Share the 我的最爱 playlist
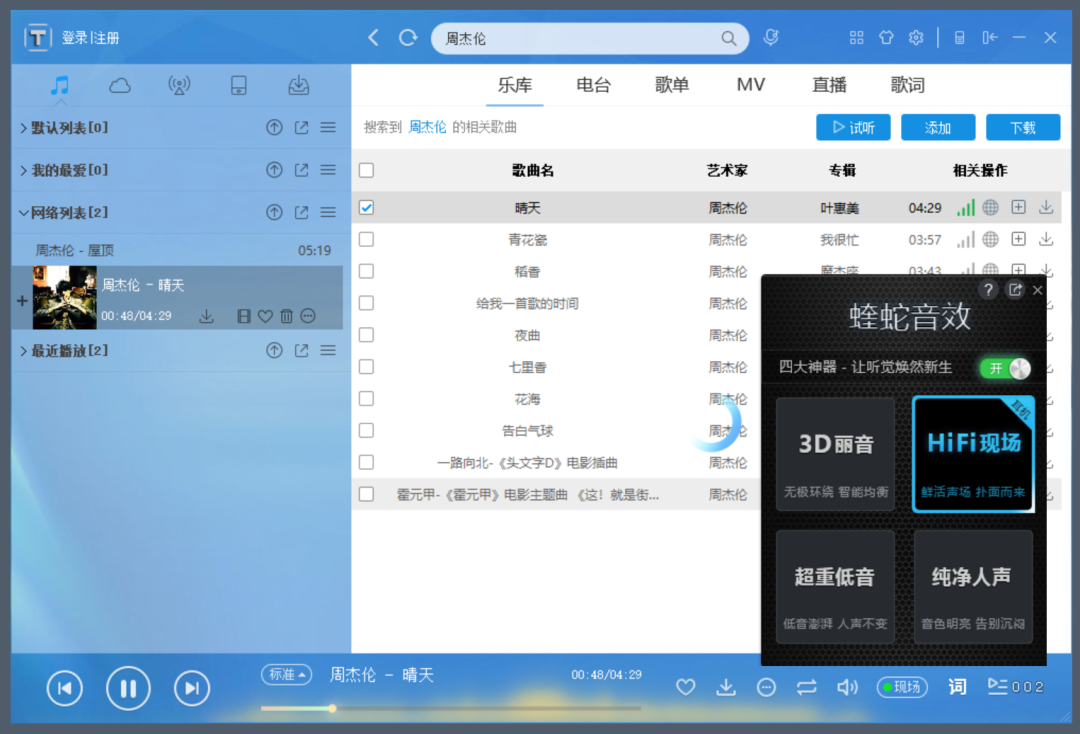The image size is (1080, 734). [x=301, y=170]
